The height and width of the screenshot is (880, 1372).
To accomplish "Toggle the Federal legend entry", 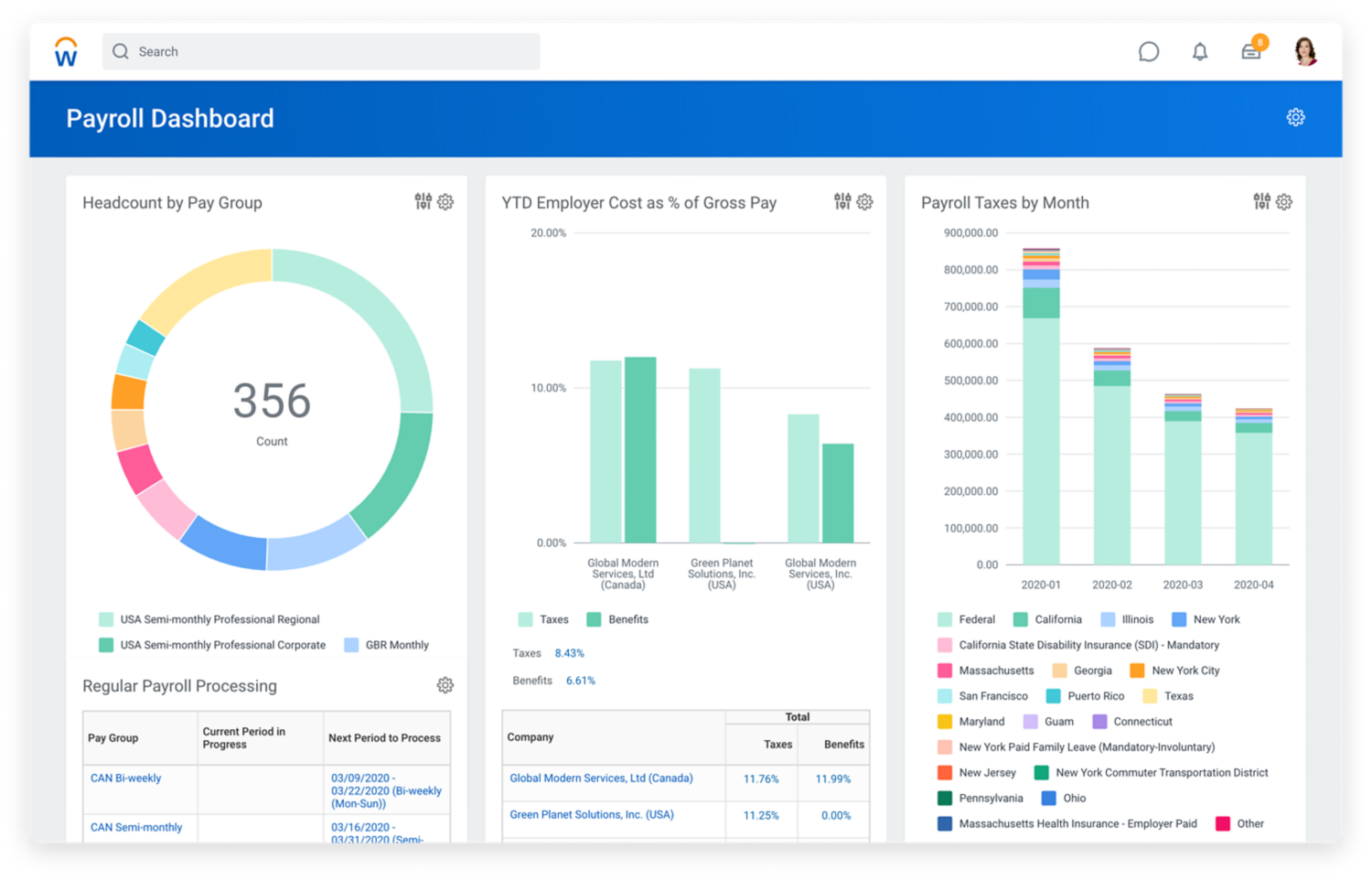I will [967, 619].
